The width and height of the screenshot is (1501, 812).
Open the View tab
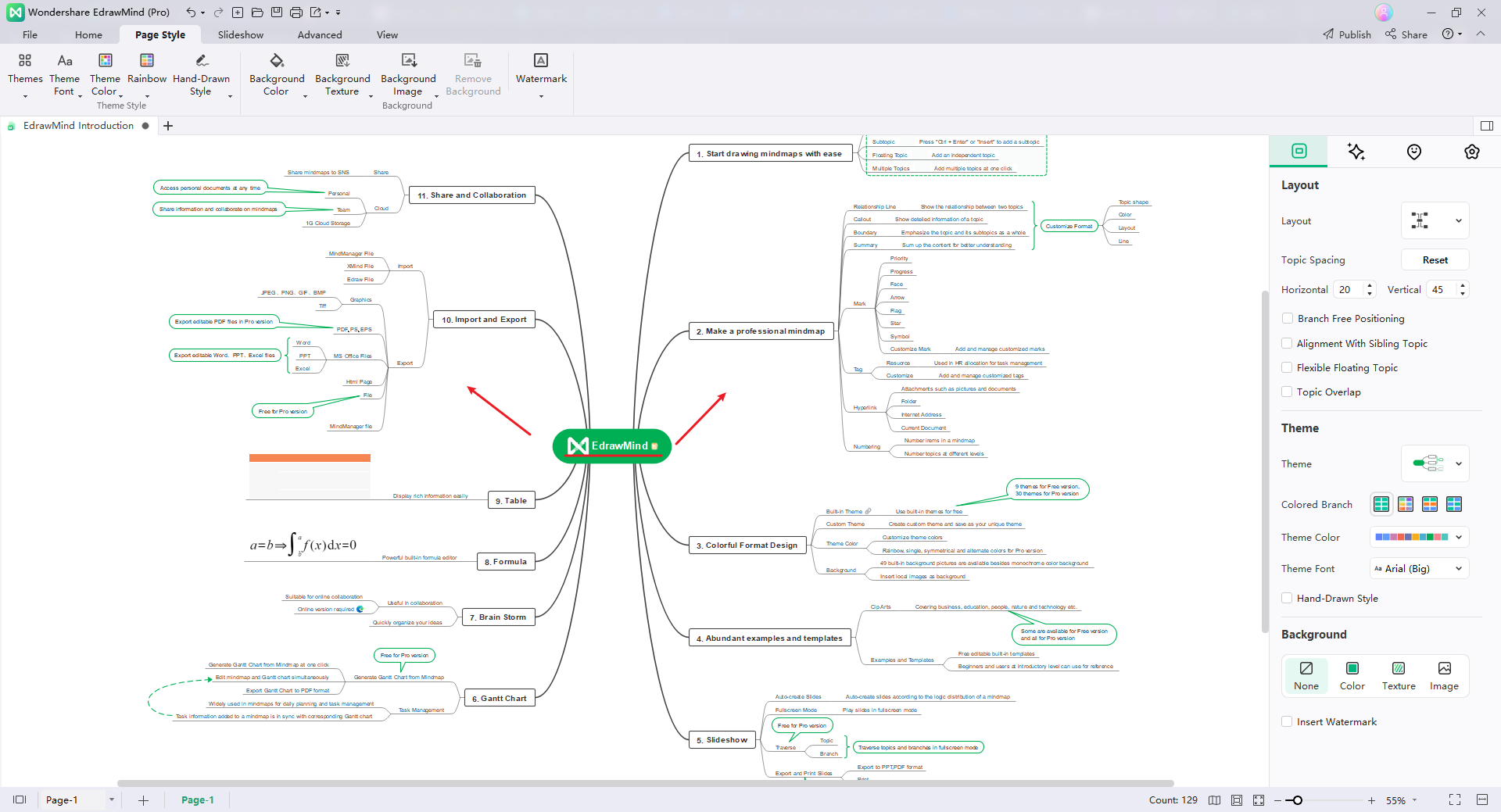387,34
